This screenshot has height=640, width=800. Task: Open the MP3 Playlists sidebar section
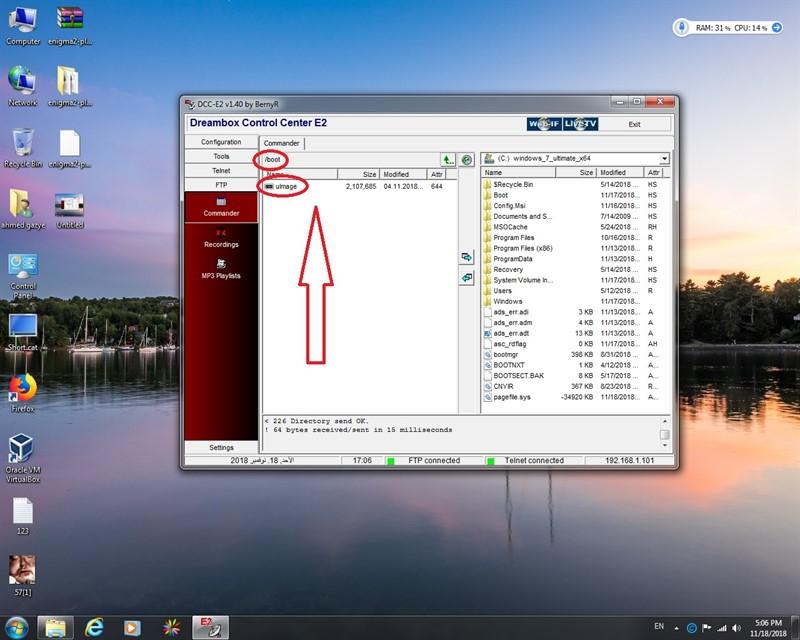click(x=221, y=269)
